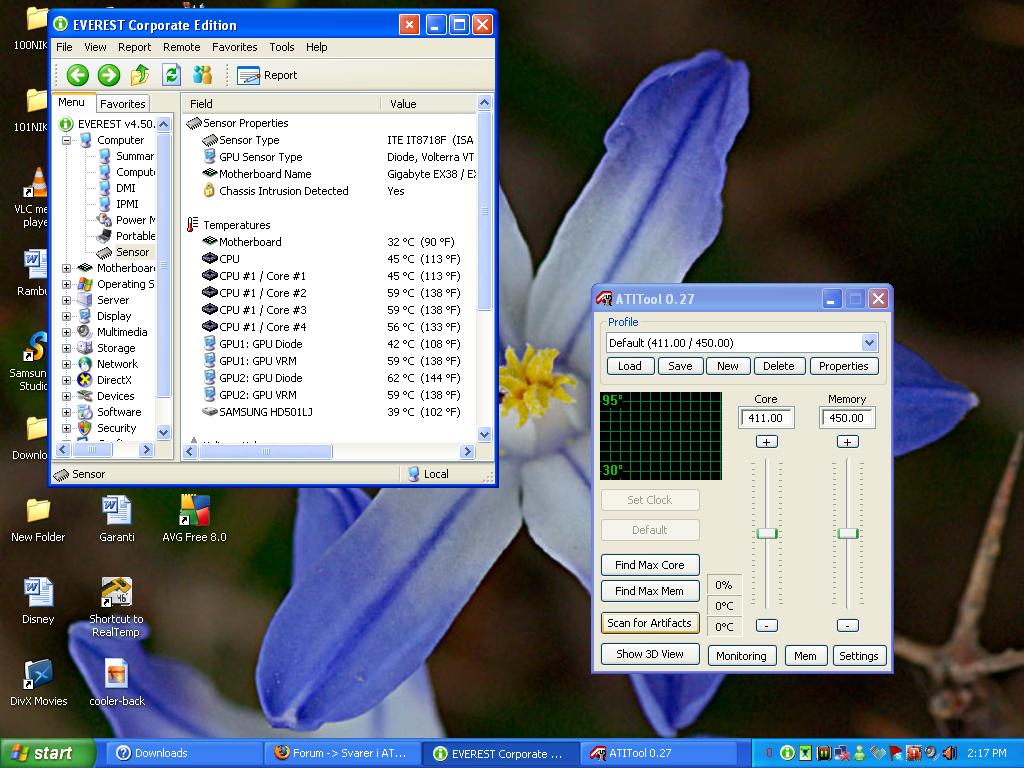
Task: Click the Mem button in ATITool
Action: (805, 656)
